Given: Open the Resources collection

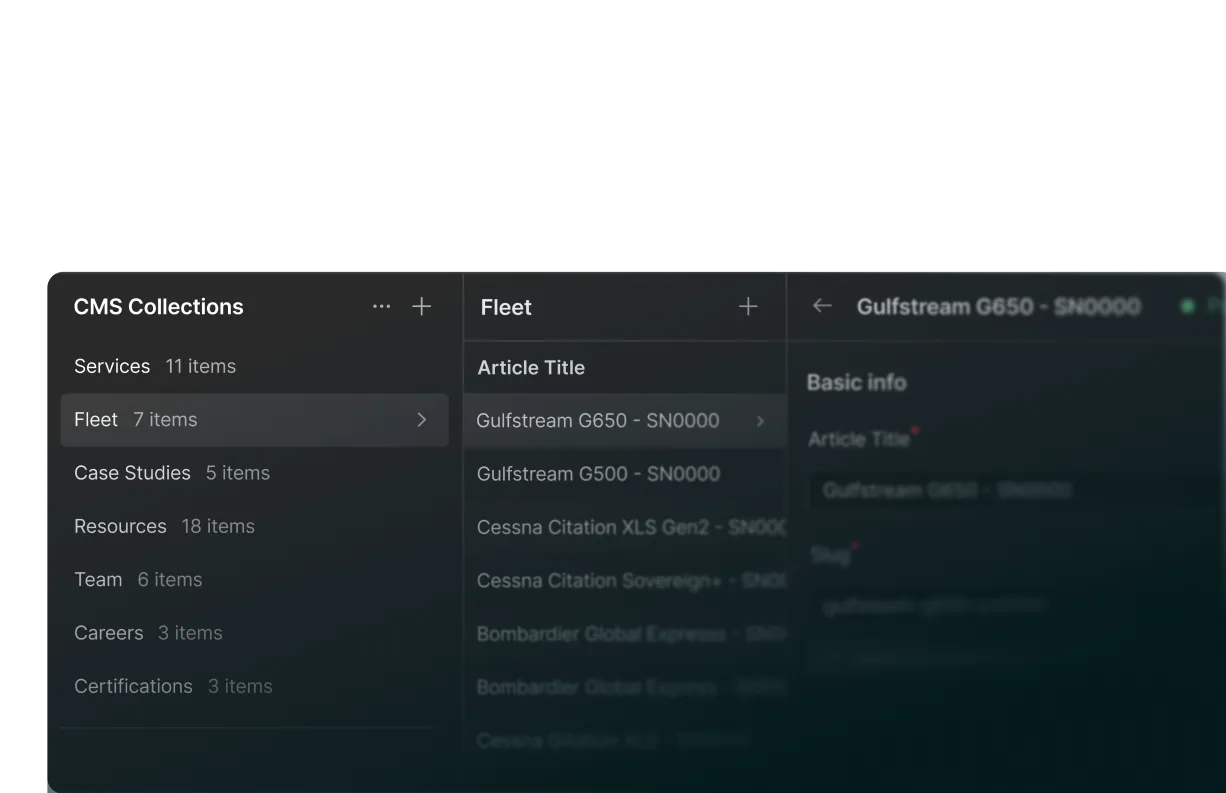Looking at the screenshot, I should 255,526.
